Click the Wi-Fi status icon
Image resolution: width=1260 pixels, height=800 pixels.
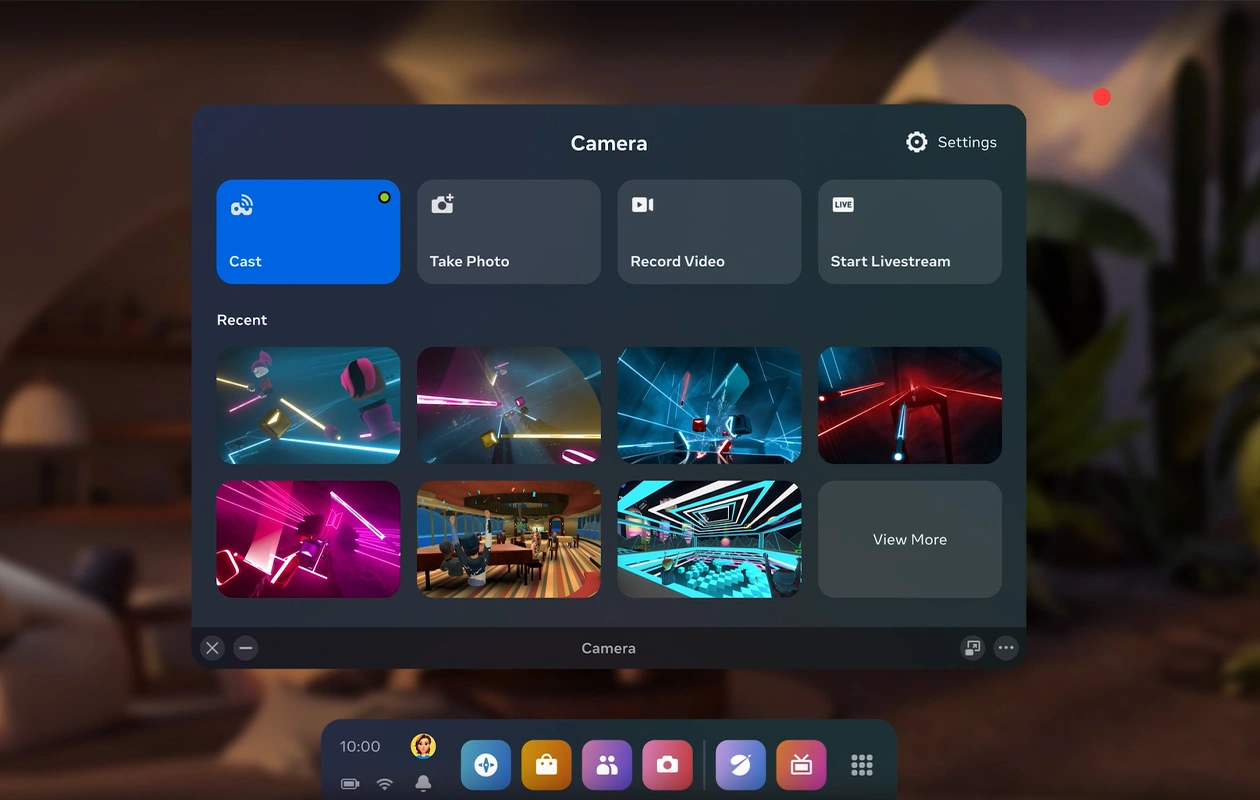coord(385,784)
